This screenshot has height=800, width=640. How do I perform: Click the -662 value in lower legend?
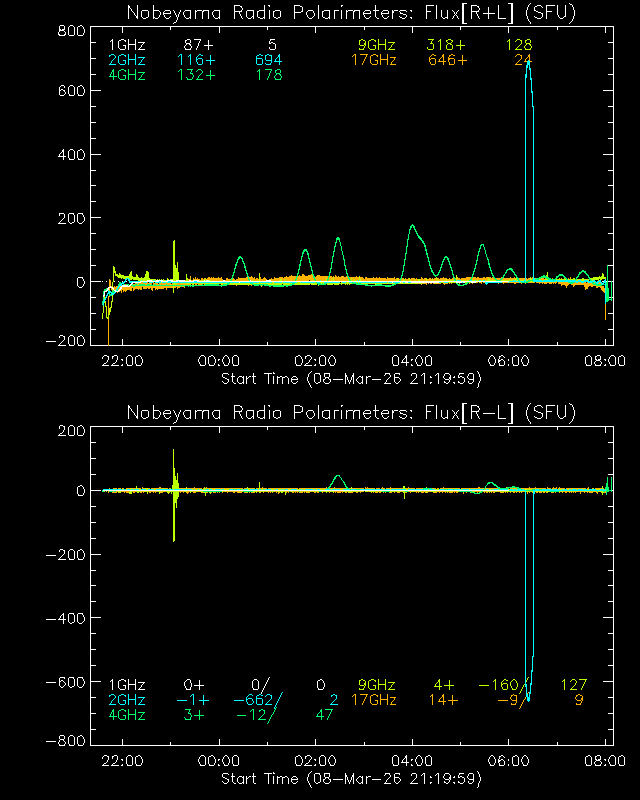(x=258, y=700)
